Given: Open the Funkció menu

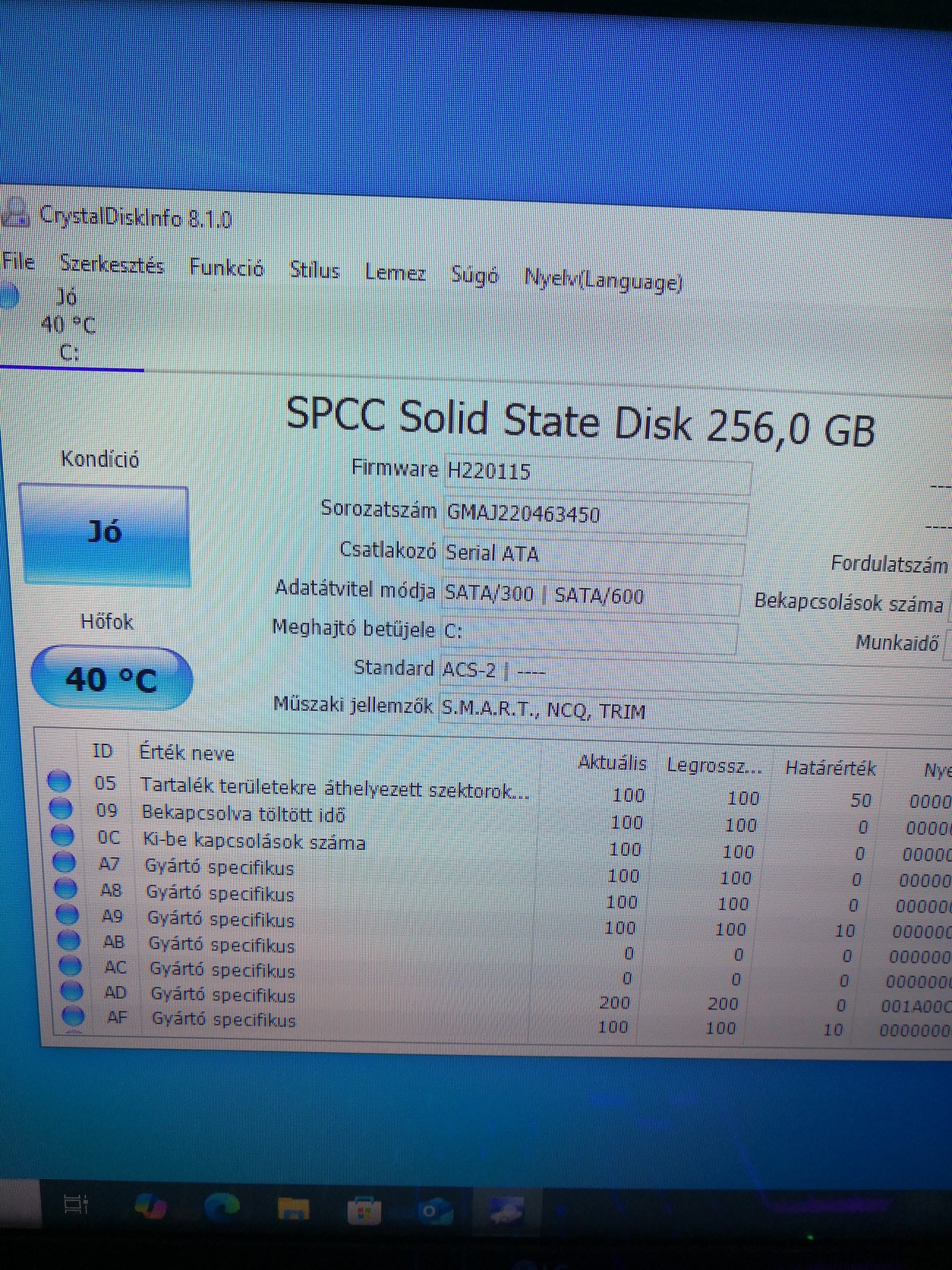Looking at the screenshot, I should [x=226, y=267].
